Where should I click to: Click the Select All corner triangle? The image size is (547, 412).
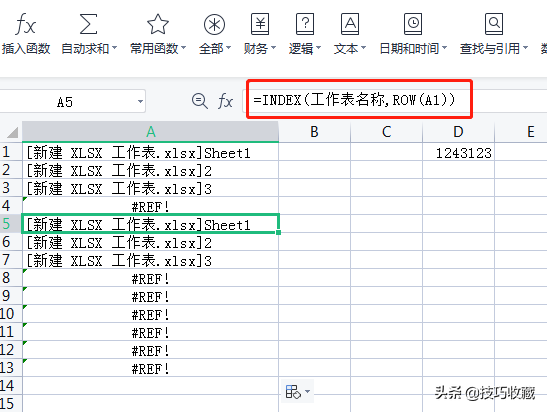point(13,133)
